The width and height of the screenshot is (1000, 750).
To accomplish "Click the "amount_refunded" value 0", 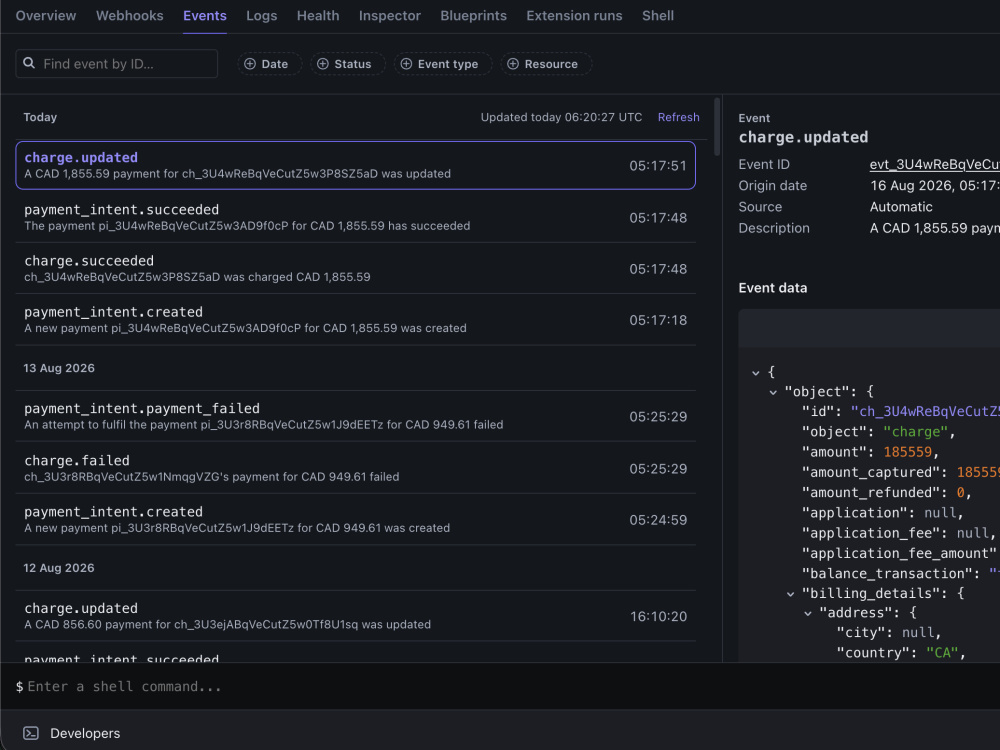I will click(x=960, y=492).
